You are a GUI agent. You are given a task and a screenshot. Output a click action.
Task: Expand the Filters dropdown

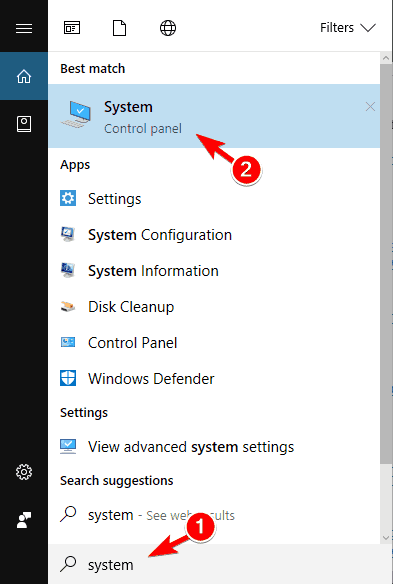point(348,28)
